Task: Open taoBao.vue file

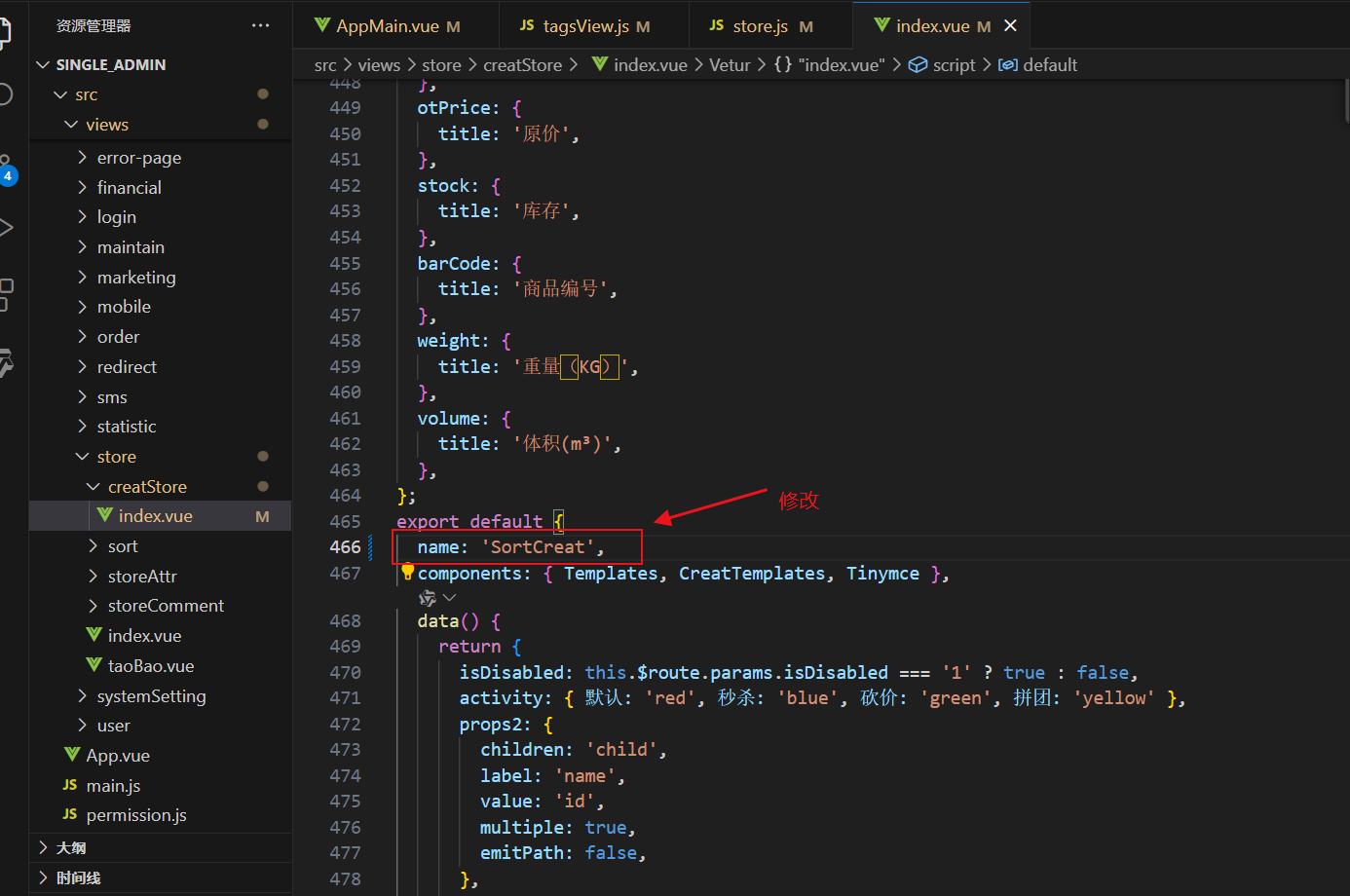Action: pos(161,665)
